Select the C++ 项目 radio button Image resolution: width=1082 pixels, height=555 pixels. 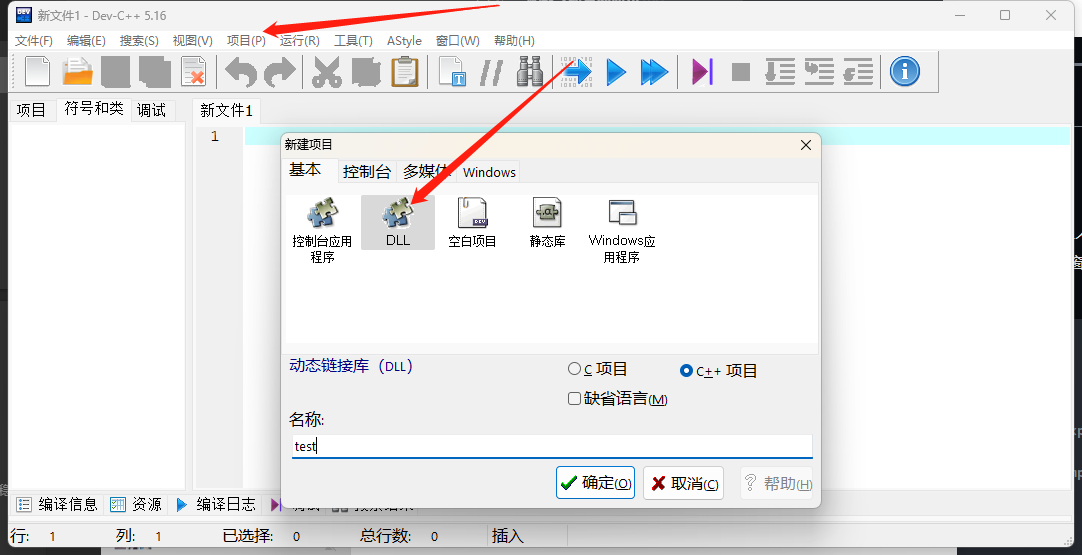(x=686, y=371)
